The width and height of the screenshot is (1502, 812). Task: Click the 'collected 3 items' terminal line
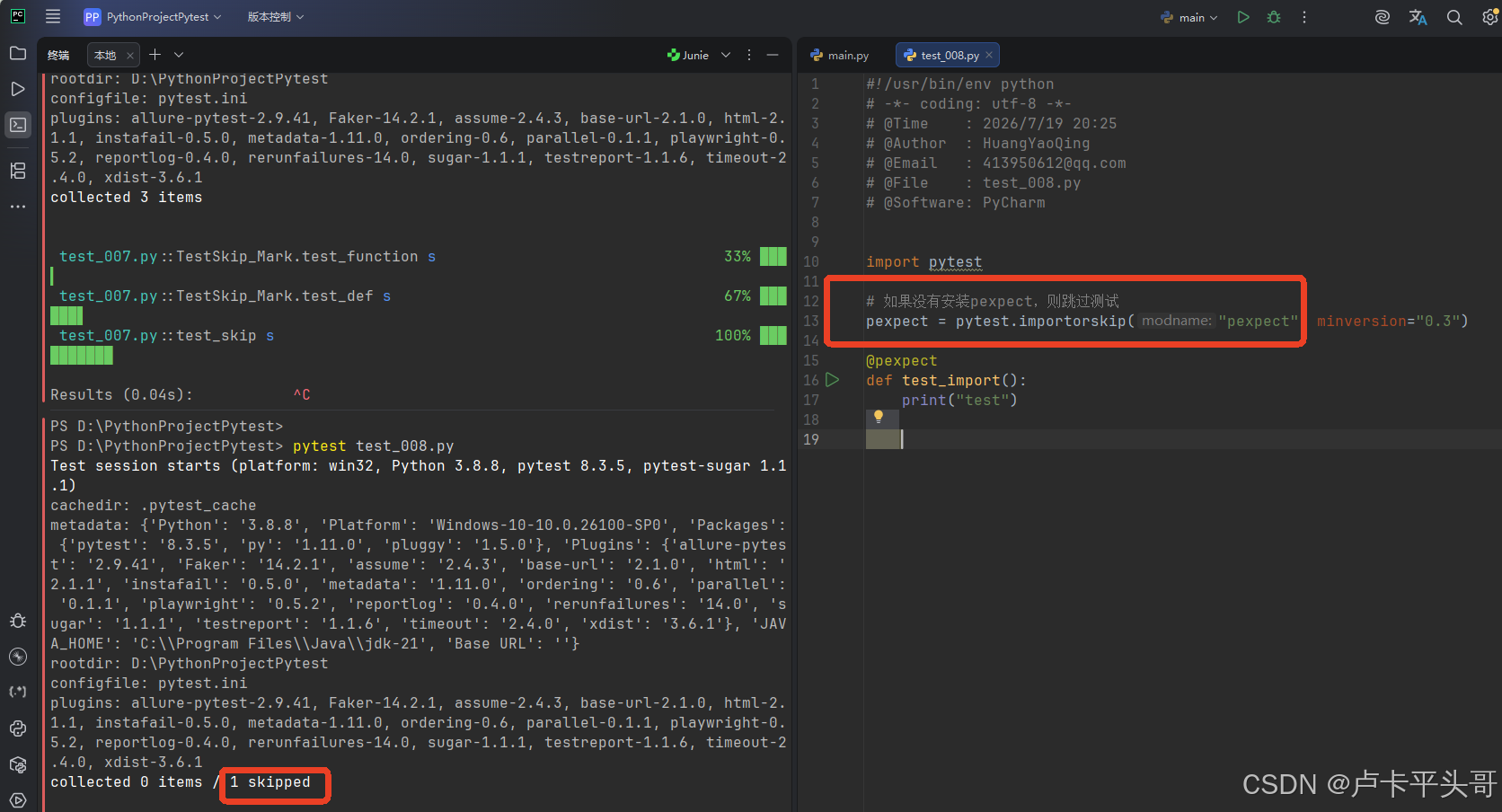coord(127,197)
